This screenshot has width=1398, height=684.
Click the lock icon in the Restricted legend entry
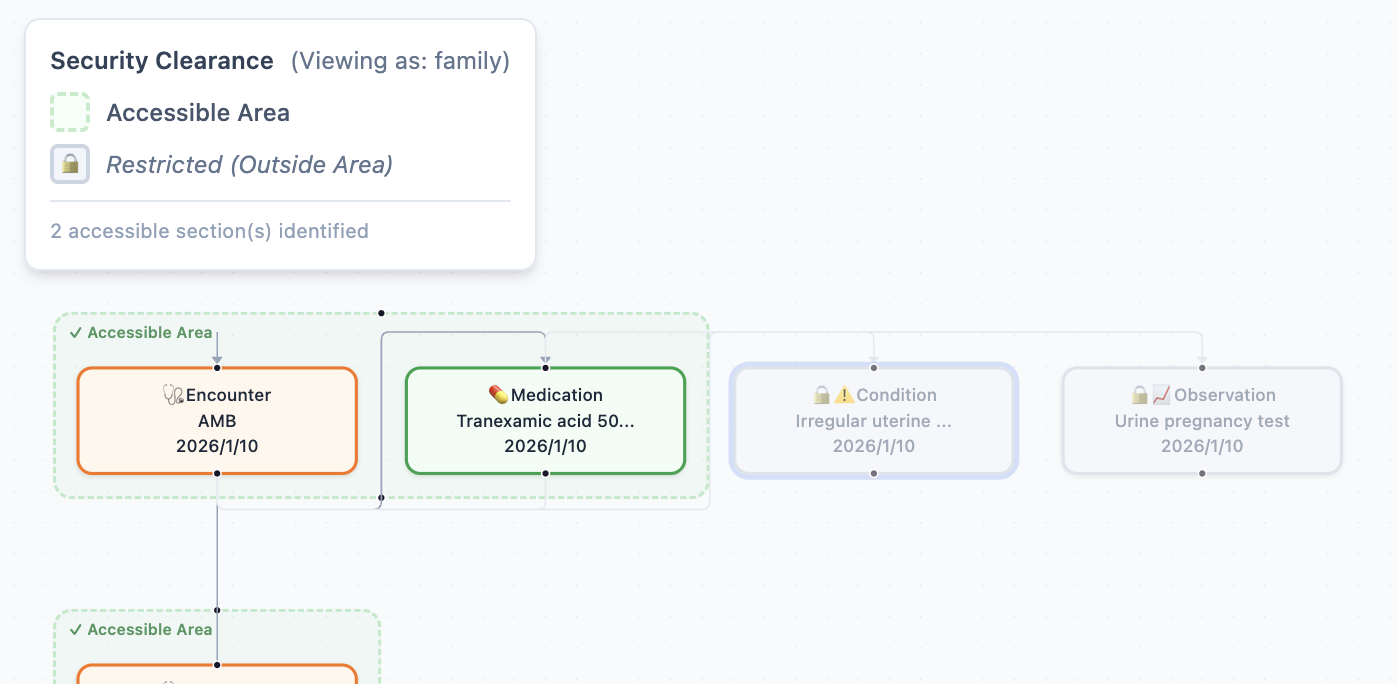click(x=70, y=165)
